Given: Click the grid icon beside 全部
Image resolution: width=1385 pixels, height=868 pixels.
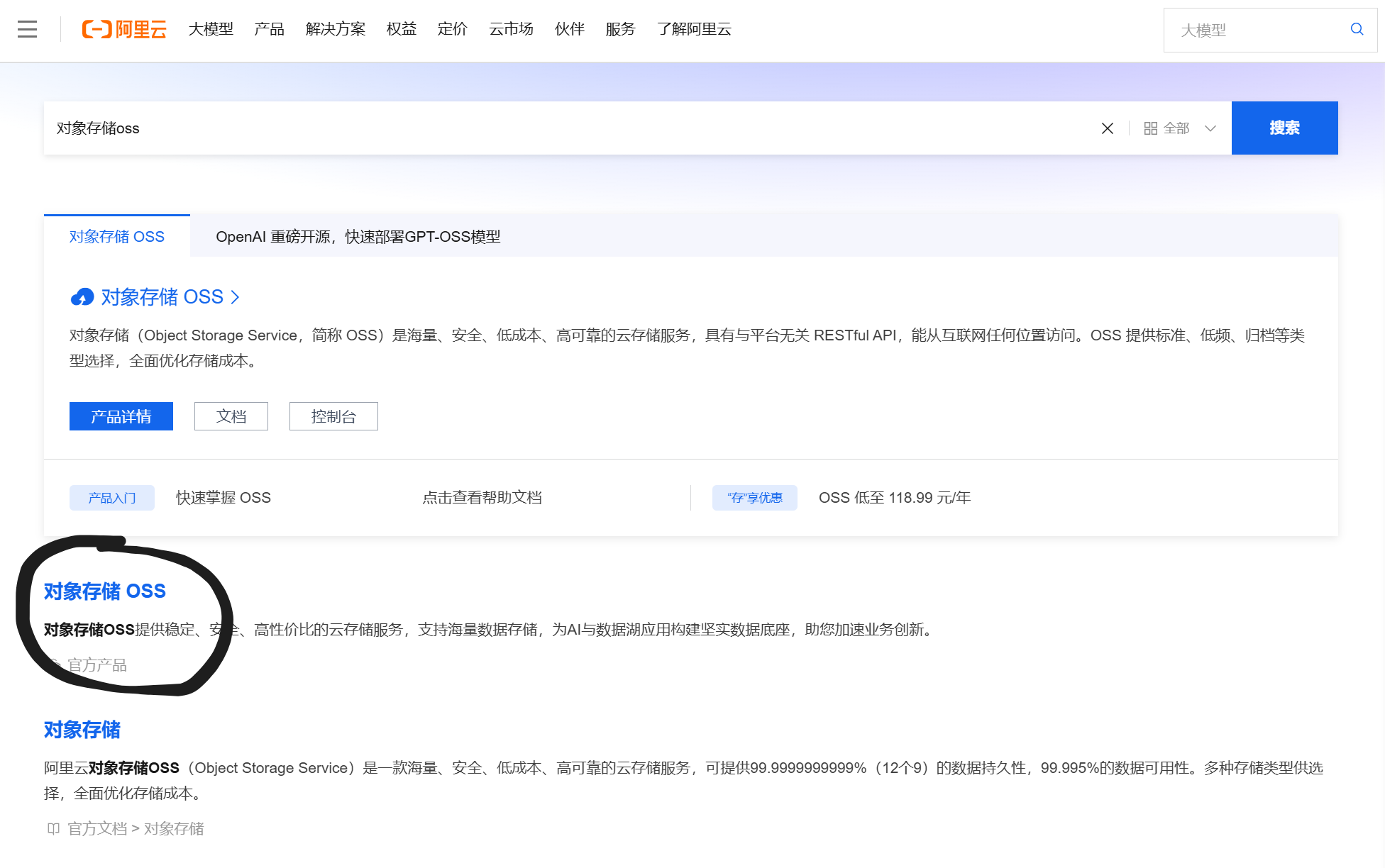Looking at the screenshot, I should [1150, 128].
